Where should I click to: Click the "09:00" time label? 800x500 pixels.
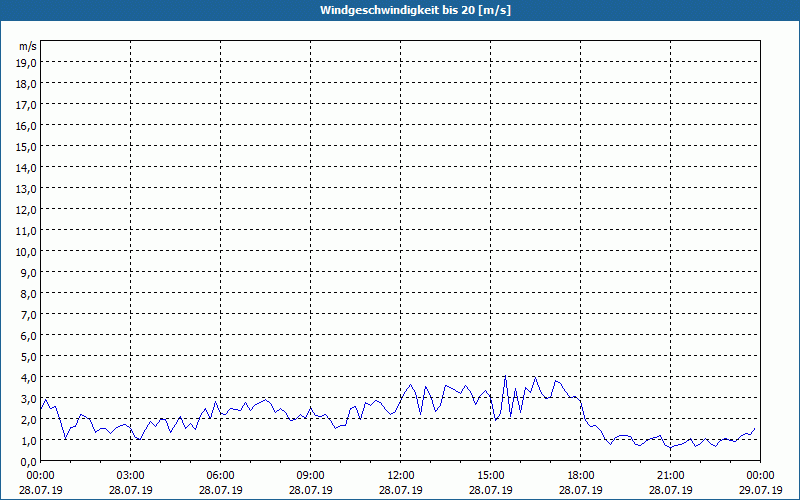311,476
